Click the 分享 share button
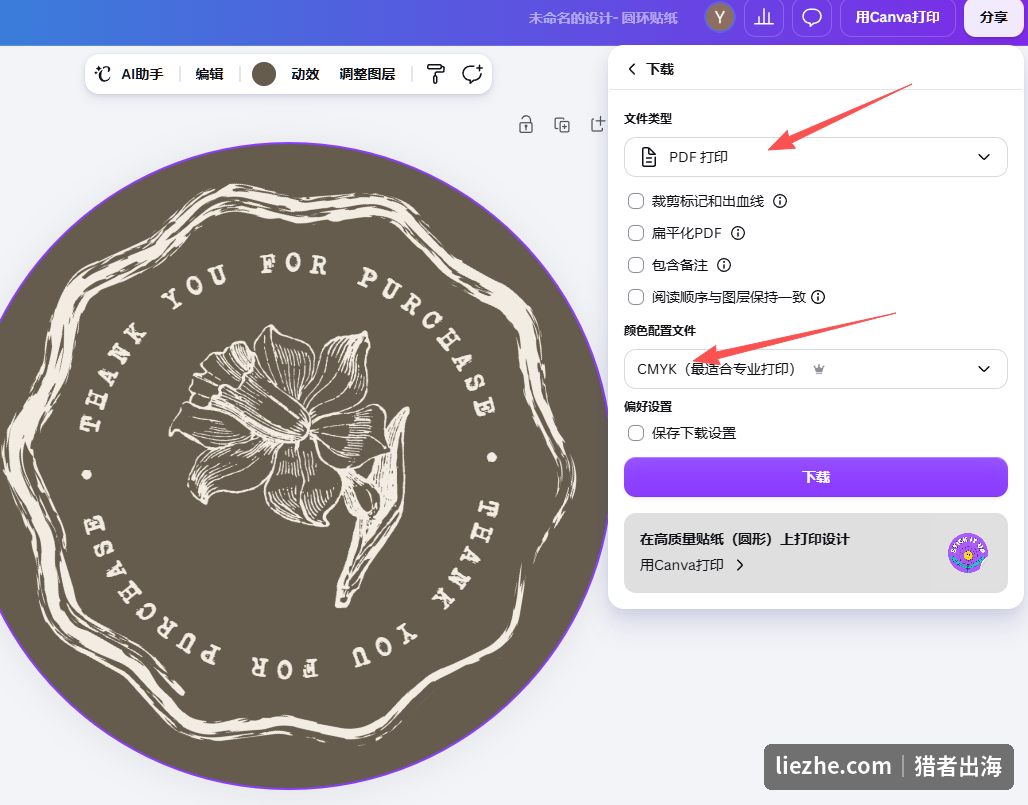The height and width of the screenshot is (805, 1028). (x=993, y=18)
